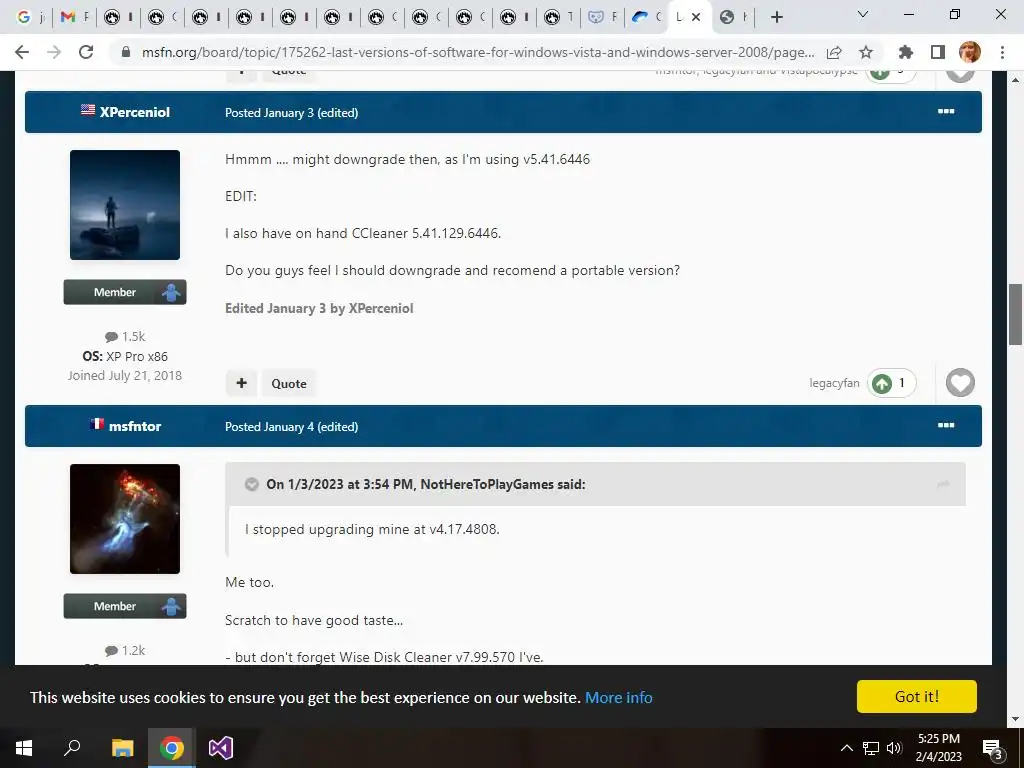Switch to the Google tab

(29, 17)
